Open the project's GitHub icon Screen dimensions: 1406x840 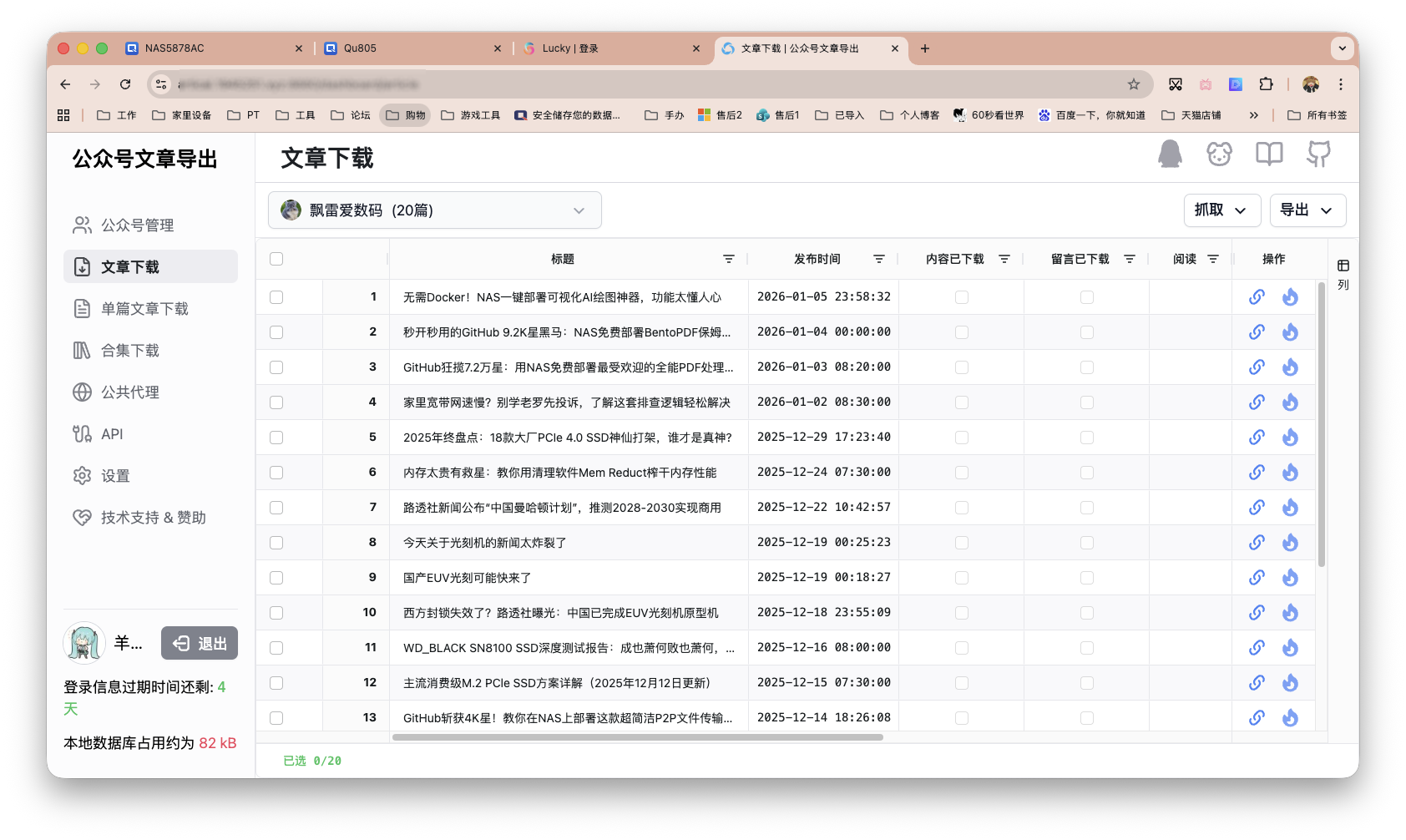[x=1317, y=154]
